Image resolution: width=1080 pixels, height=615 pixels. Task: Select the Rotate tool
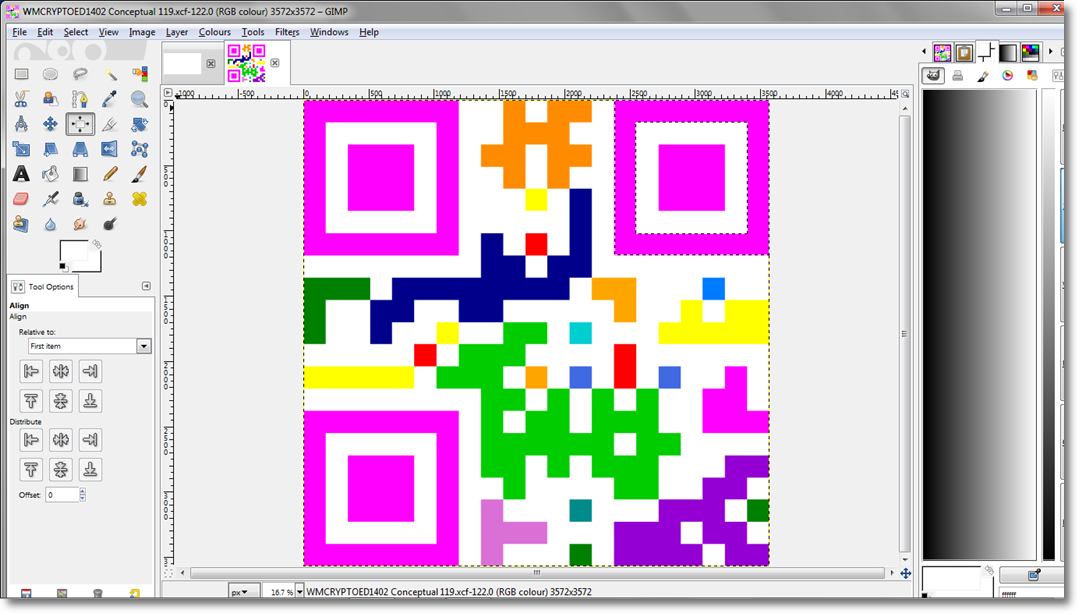(139, 124)
